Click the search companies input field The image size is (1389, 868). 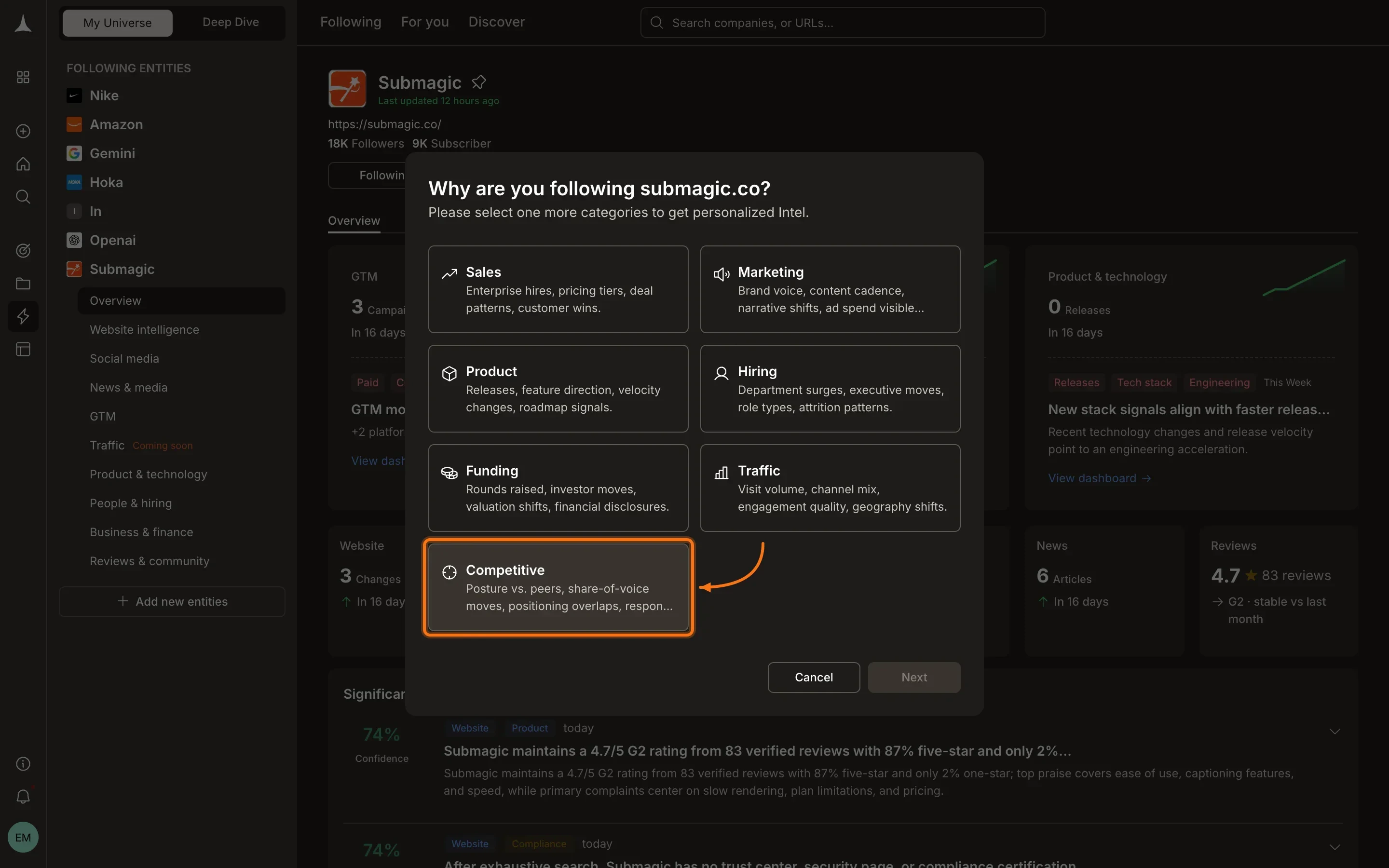[842, 23]
